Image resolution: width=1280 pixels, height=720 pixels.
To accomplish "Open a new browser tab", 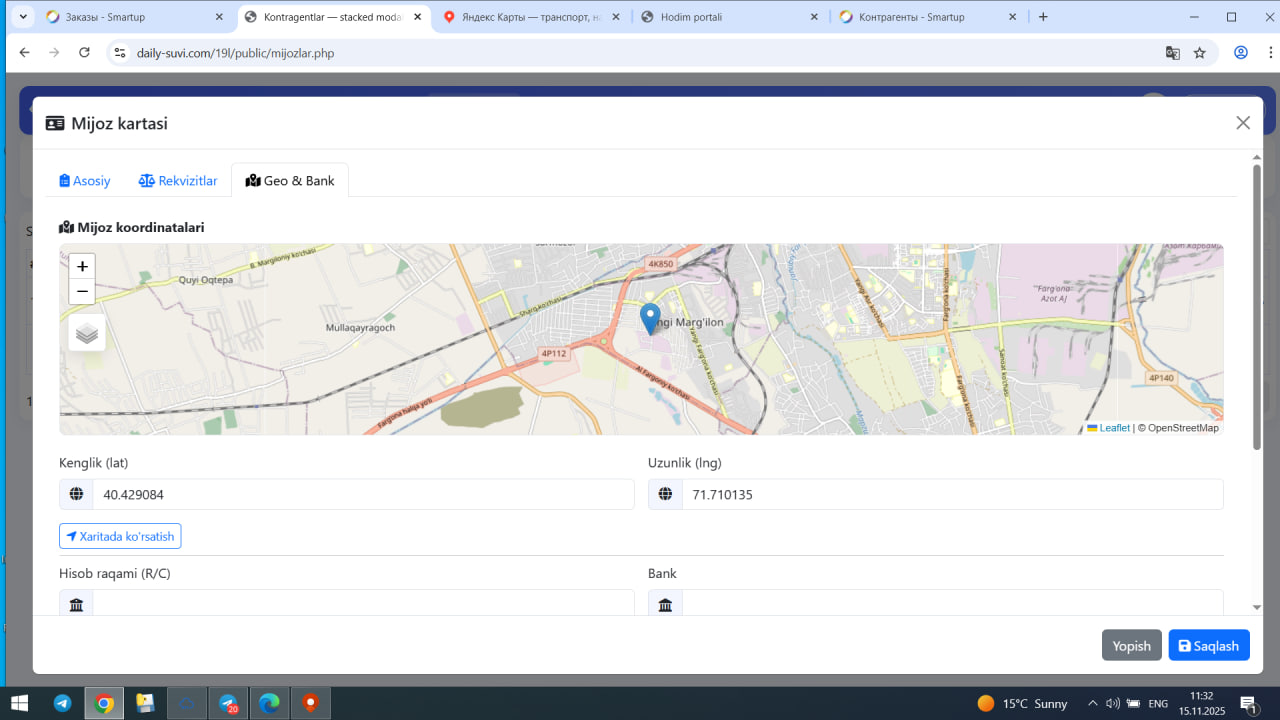I will [x=1044, y=17].
